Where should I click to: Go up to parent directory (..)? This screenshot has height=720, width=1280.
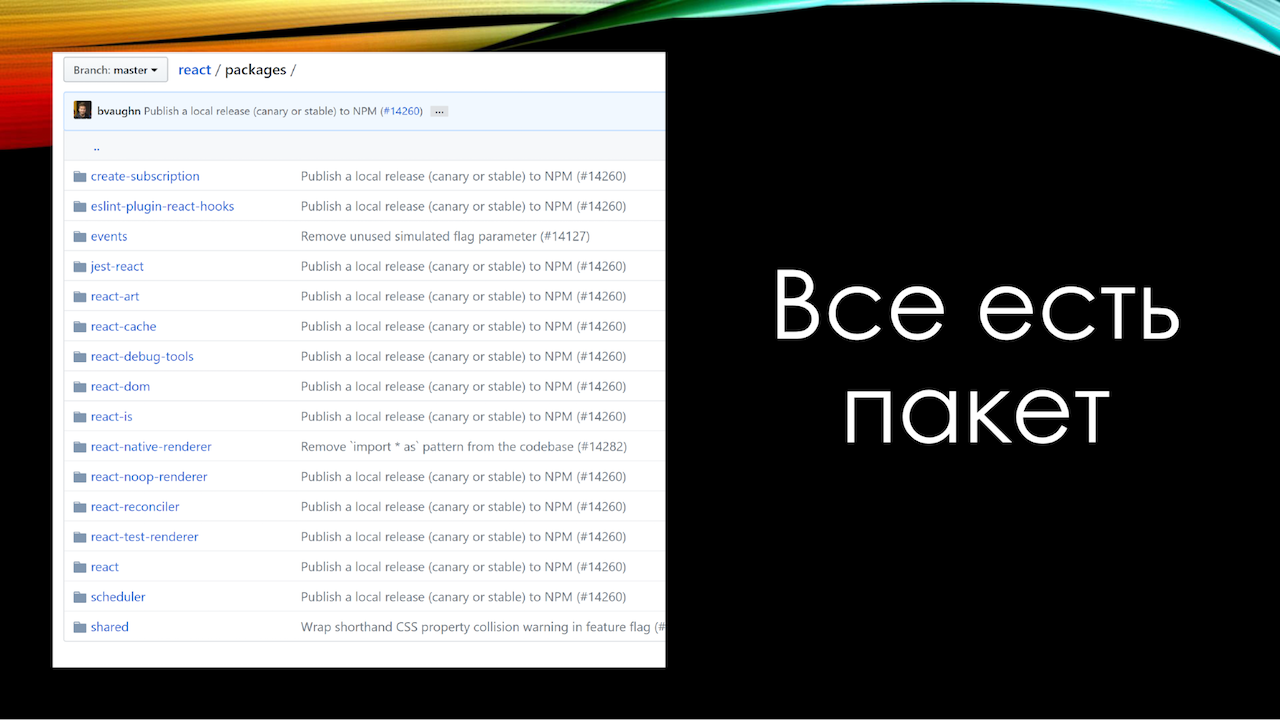96,146
